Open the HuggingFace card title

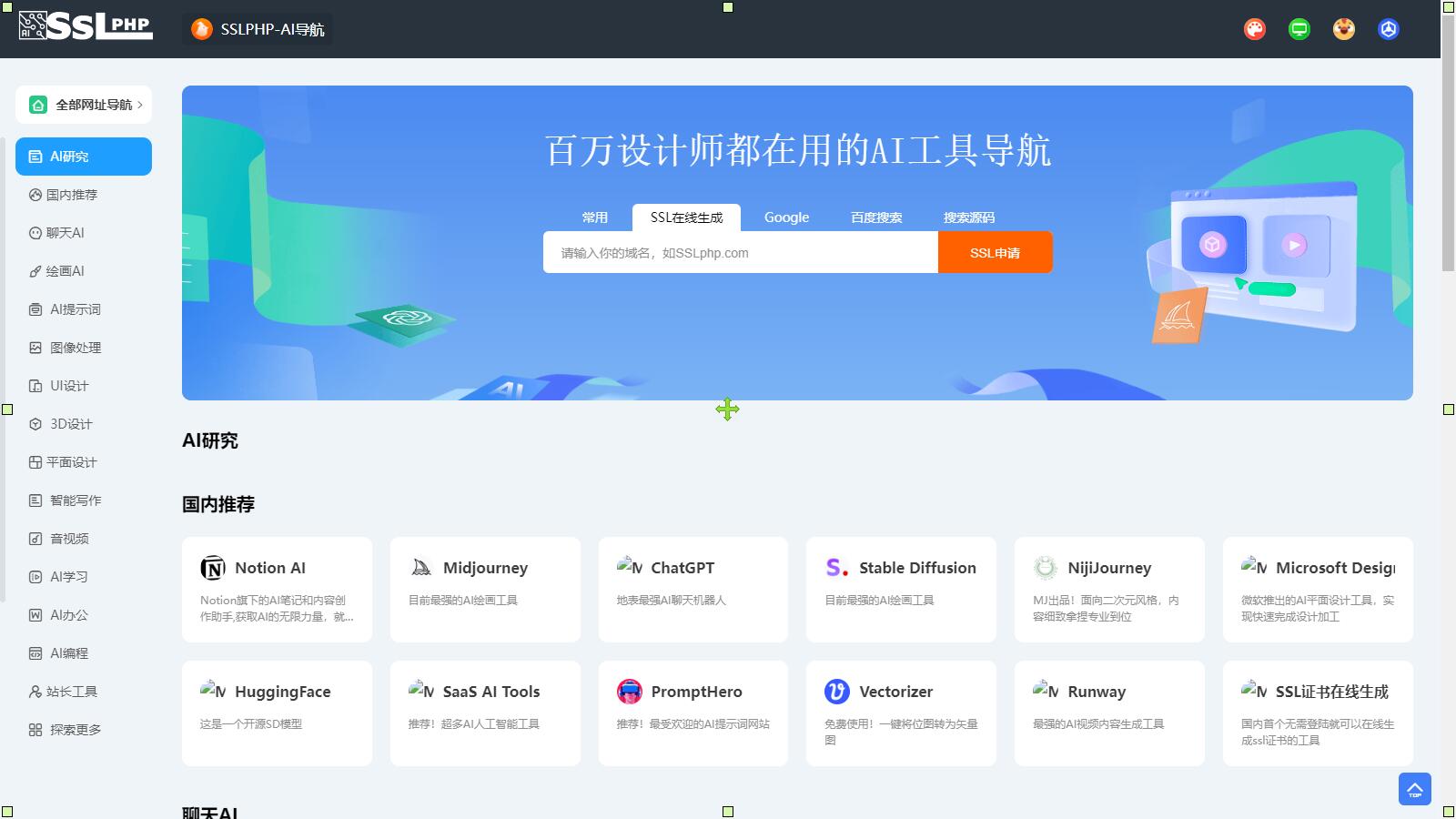coord(283,692)
